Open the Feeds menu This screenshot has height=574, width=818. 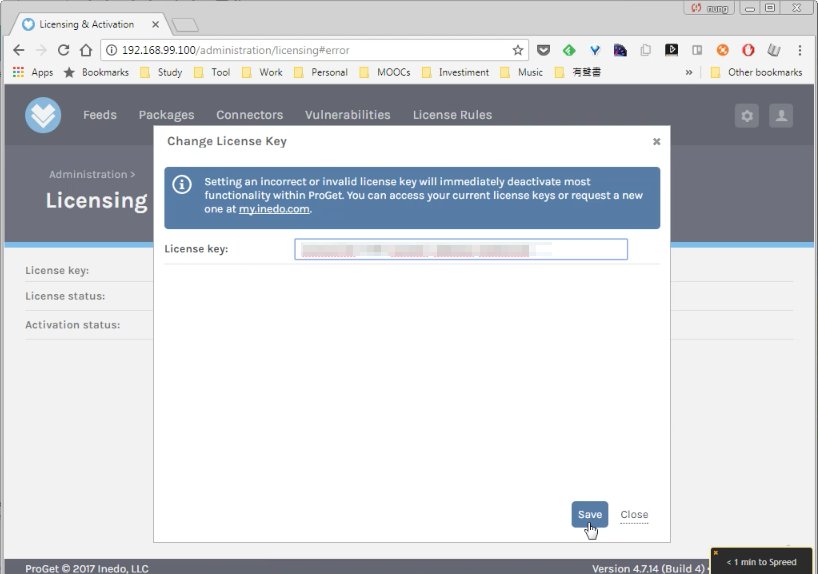click(x=100, y=115)
